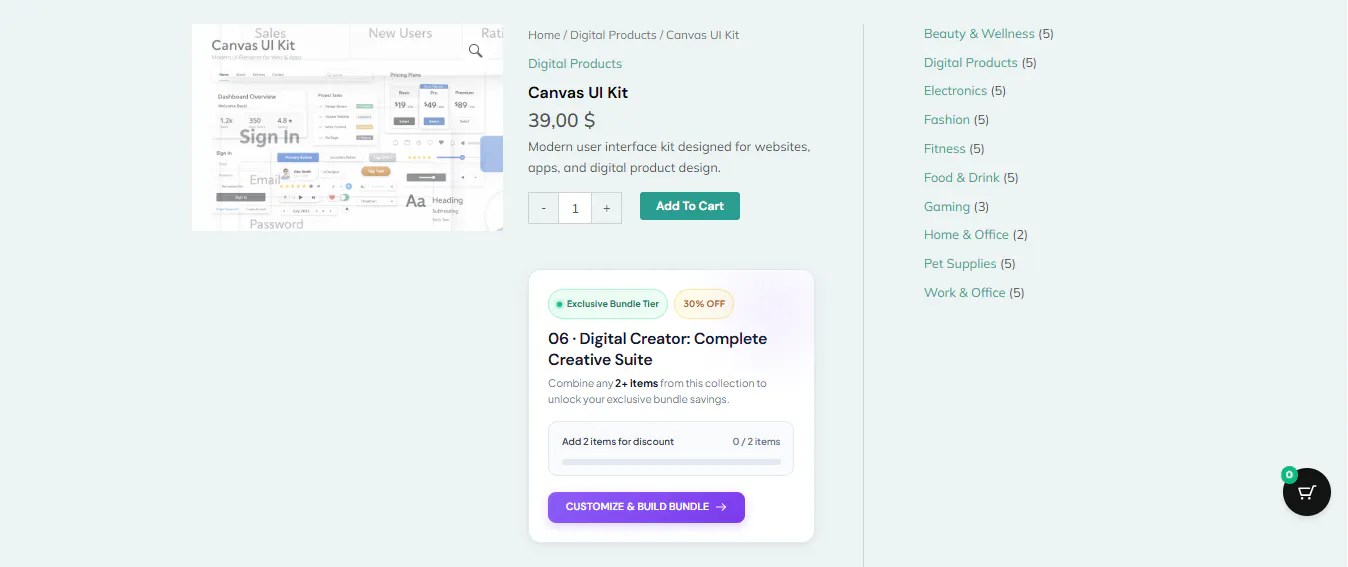Click the green cart count badge

click(x=1289, y=475)
